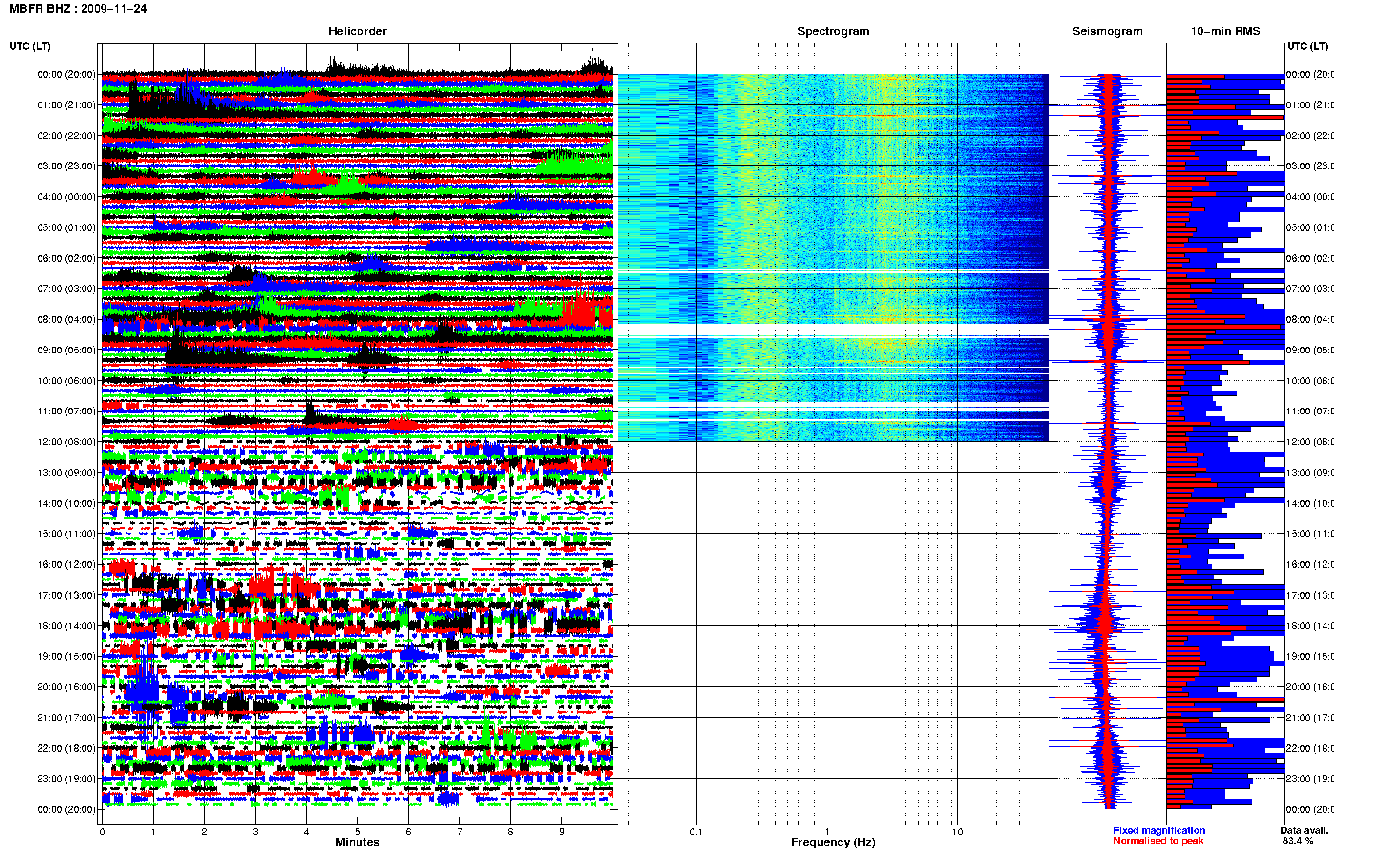Screen dimensions: 1389x868
Task: Click the left '12:00 (08:00)' time label
Action: tap(66, 441)
